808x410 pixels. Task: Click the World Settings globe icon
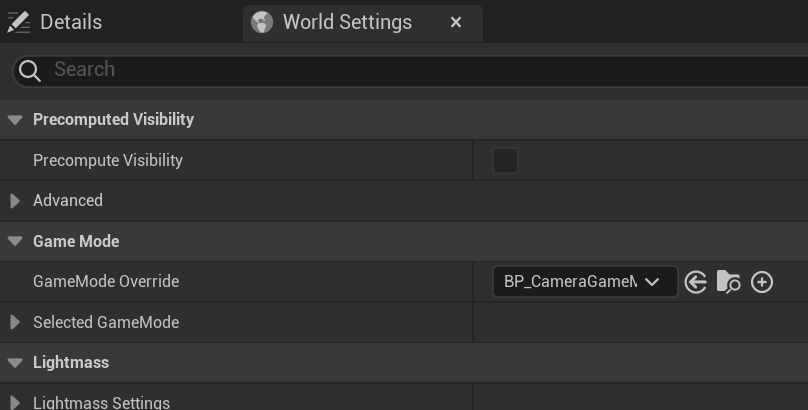263,22
